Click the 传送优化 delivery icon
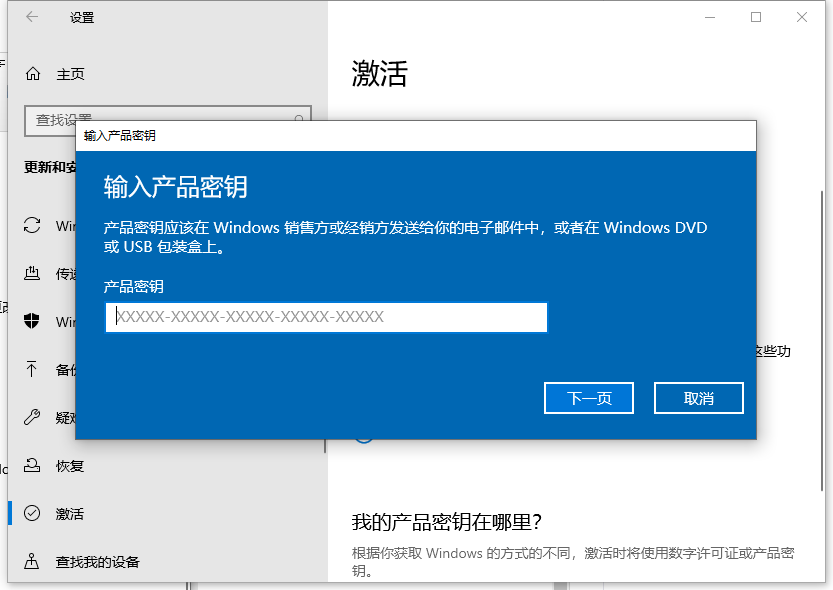833x590 pixels. click(31, 273)
